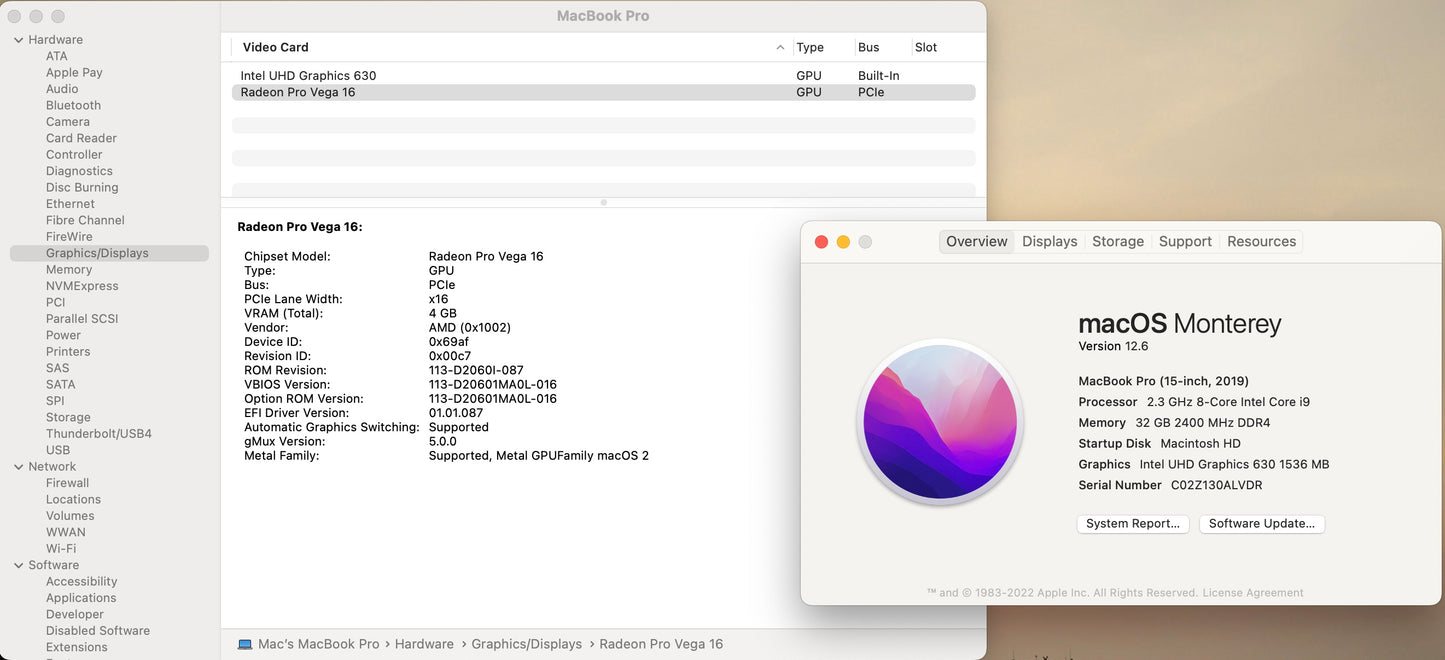
Task: Open the License Agreement link
Action: coord(1253,592)
